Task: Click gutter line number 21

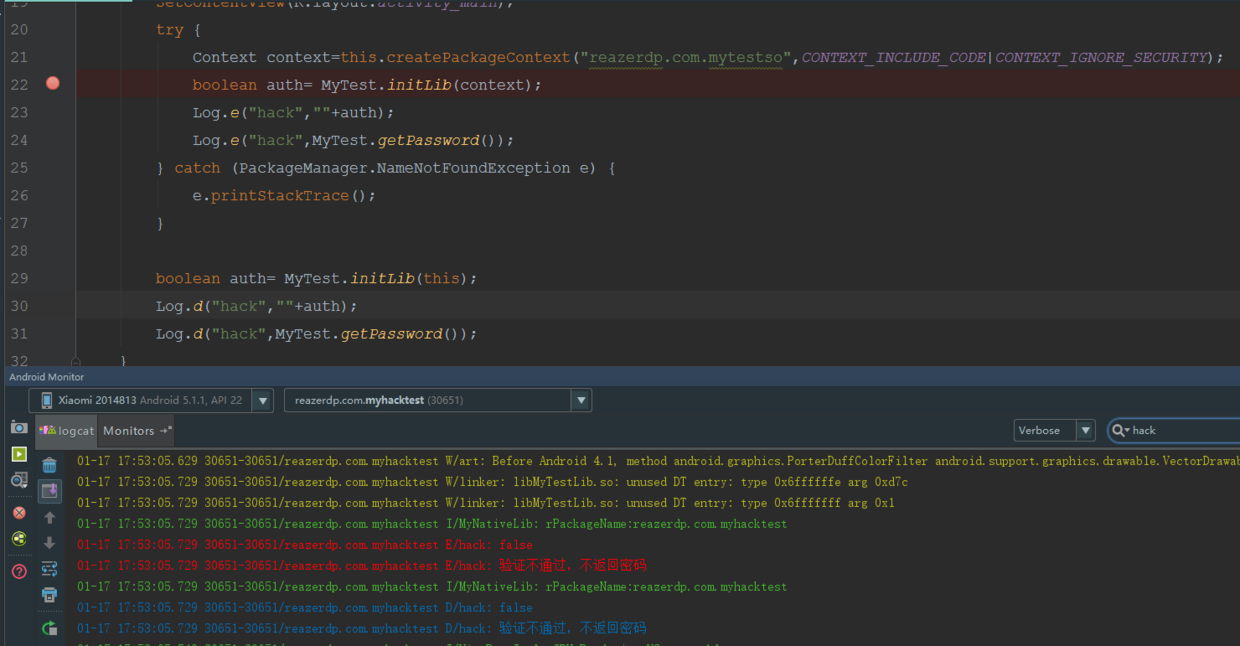Action: point(19,57)
